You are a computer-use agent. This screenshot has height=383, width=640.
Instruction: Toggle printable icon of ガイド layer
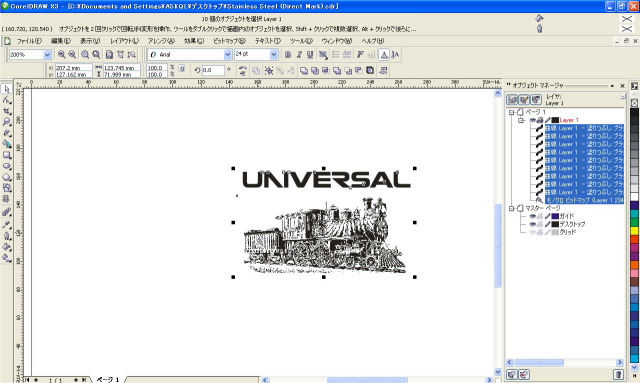pyautogui.click(x=540, y=216)
